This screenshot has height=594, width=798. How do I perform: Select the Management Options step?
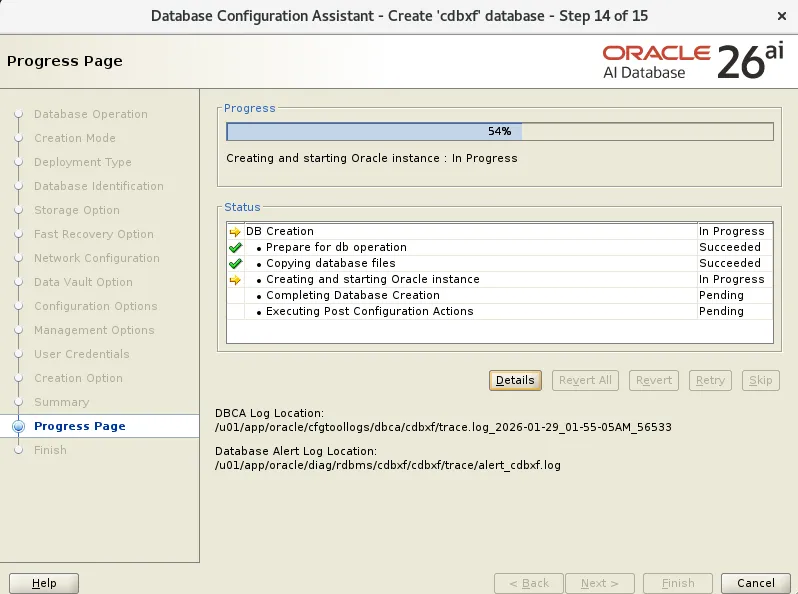point(94,330)
